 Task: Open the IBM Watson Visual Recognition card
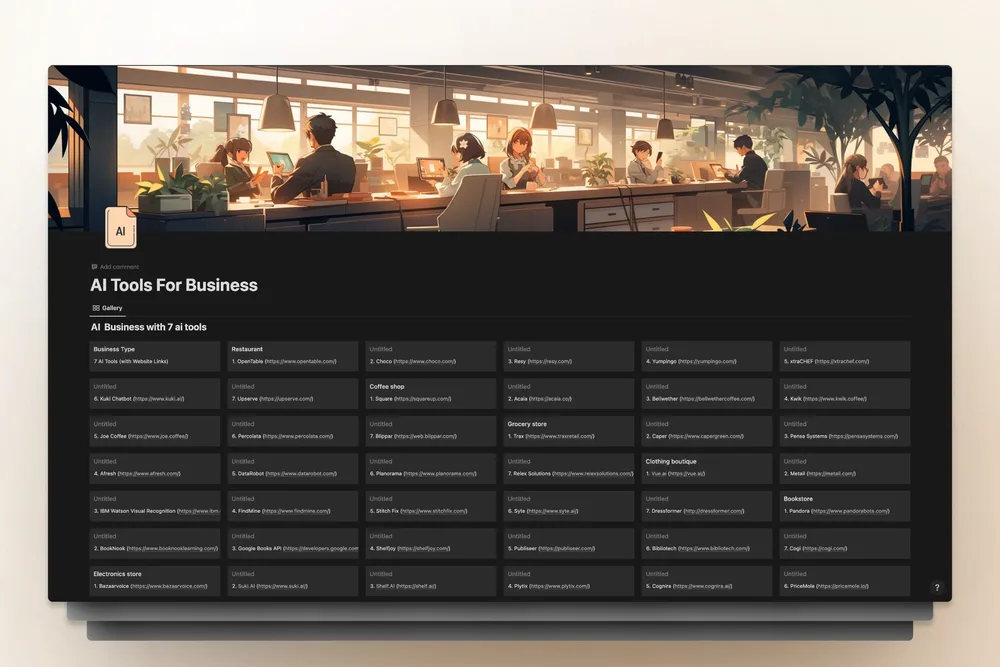point(155,506)
